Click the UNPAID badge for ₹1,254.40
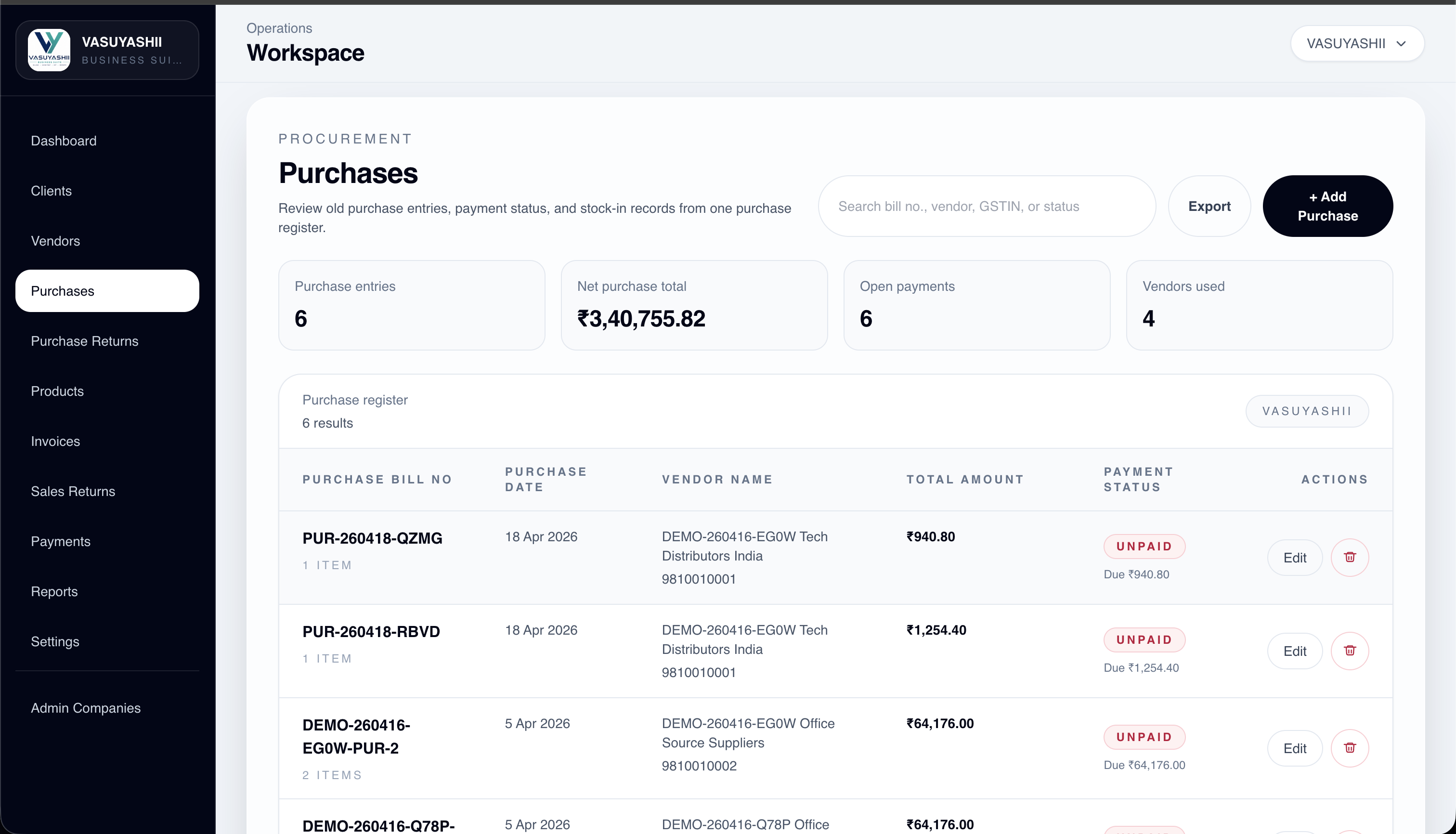 pyautogui.click(x=1144, y=640)
